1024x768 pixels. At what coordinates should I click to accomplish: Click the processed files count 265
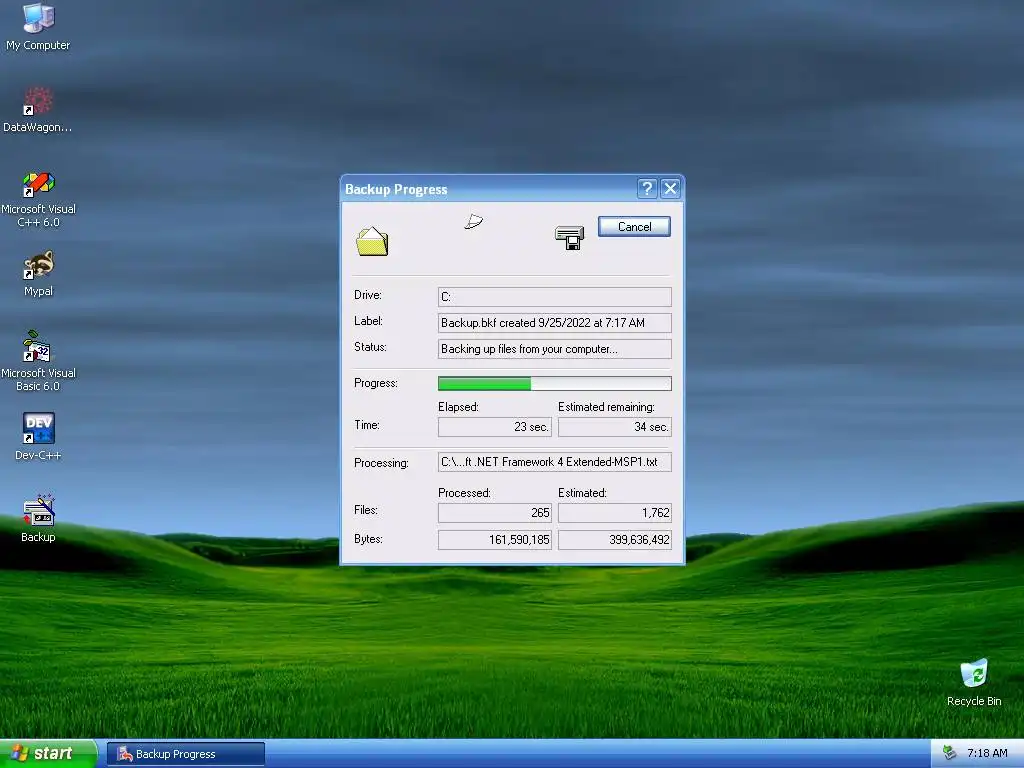click(x=494, y=513)
